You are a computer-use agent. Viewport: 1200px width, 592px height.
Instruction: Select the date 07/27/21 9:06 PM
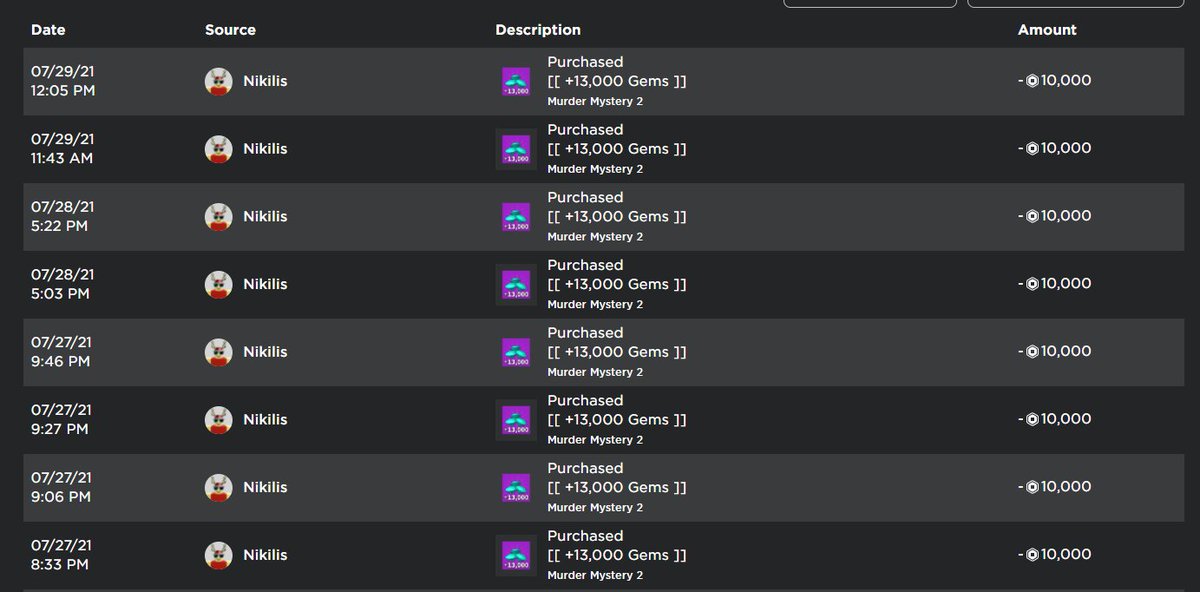coord(63,487)
